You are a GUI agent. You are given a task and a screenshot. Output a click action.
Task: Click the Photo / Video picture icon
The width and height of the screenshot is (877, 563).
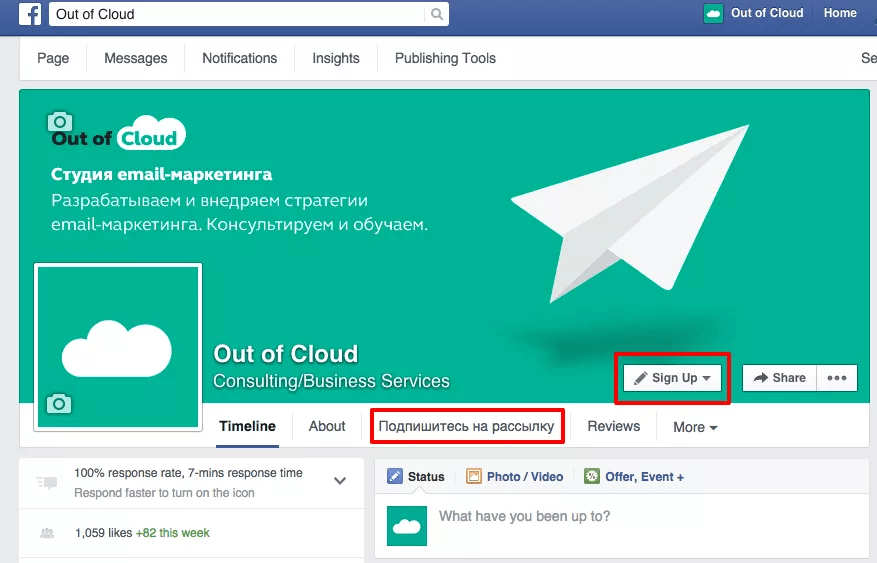[x=474, y=476]
